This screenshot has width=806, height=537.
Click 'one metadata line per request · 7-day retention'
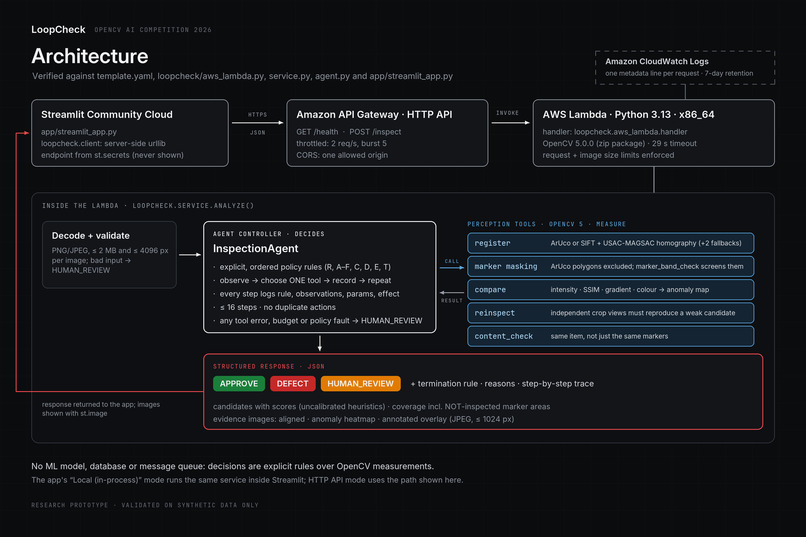(679, 73)
